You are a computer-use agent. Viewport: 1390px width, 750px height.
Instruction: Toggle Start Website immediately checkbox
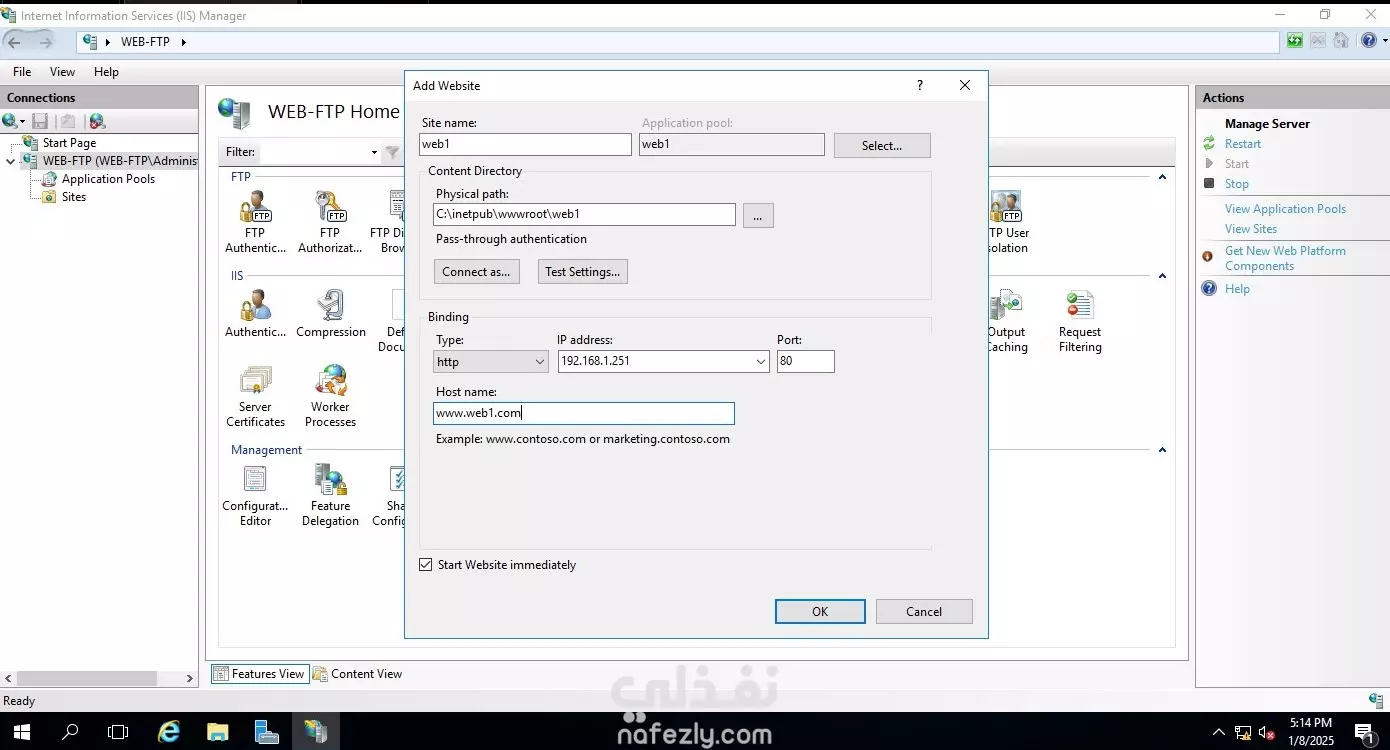pos(426,565)
